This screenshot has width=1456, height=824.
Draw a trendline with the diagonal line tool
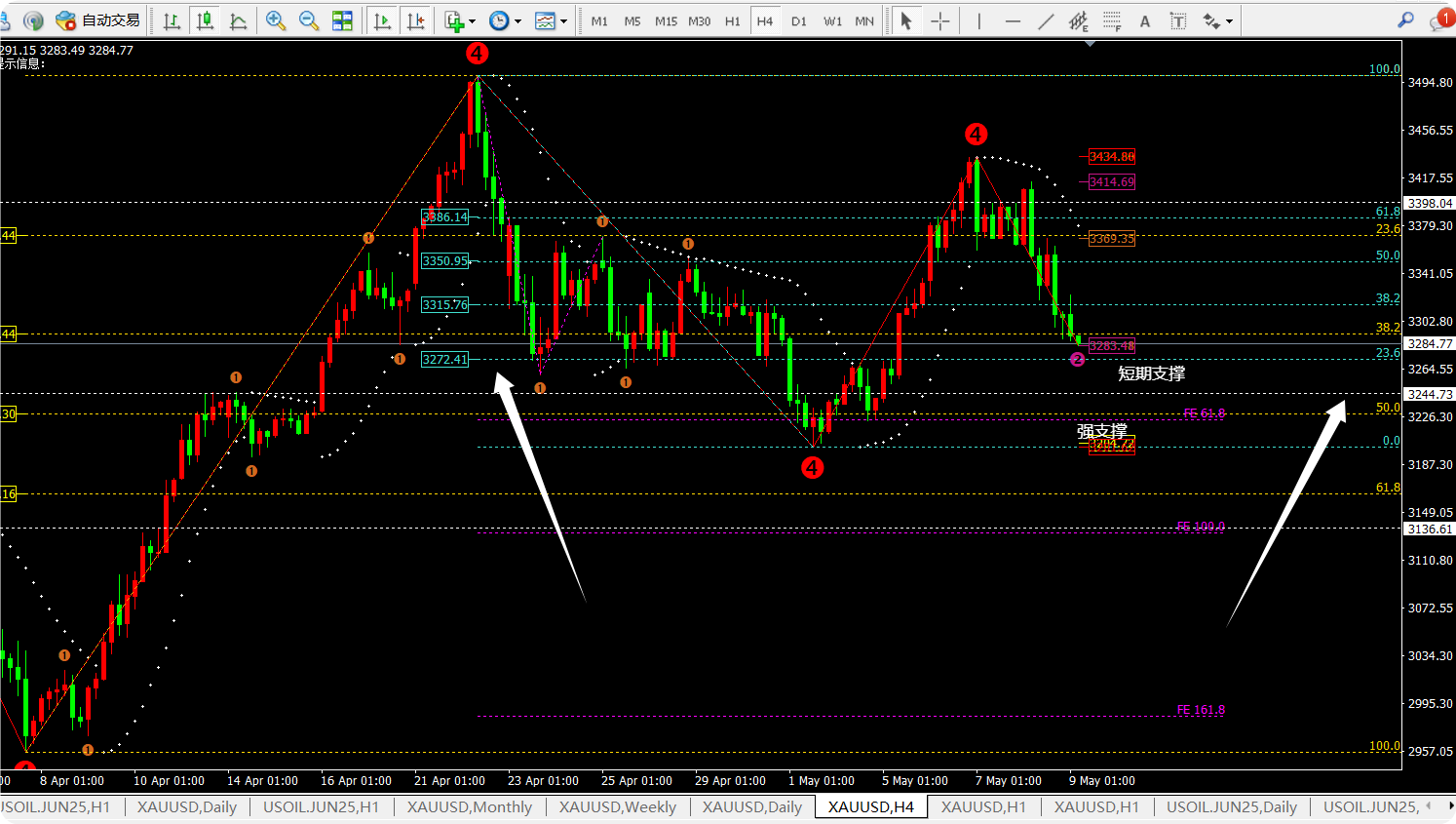[1046, 20]
